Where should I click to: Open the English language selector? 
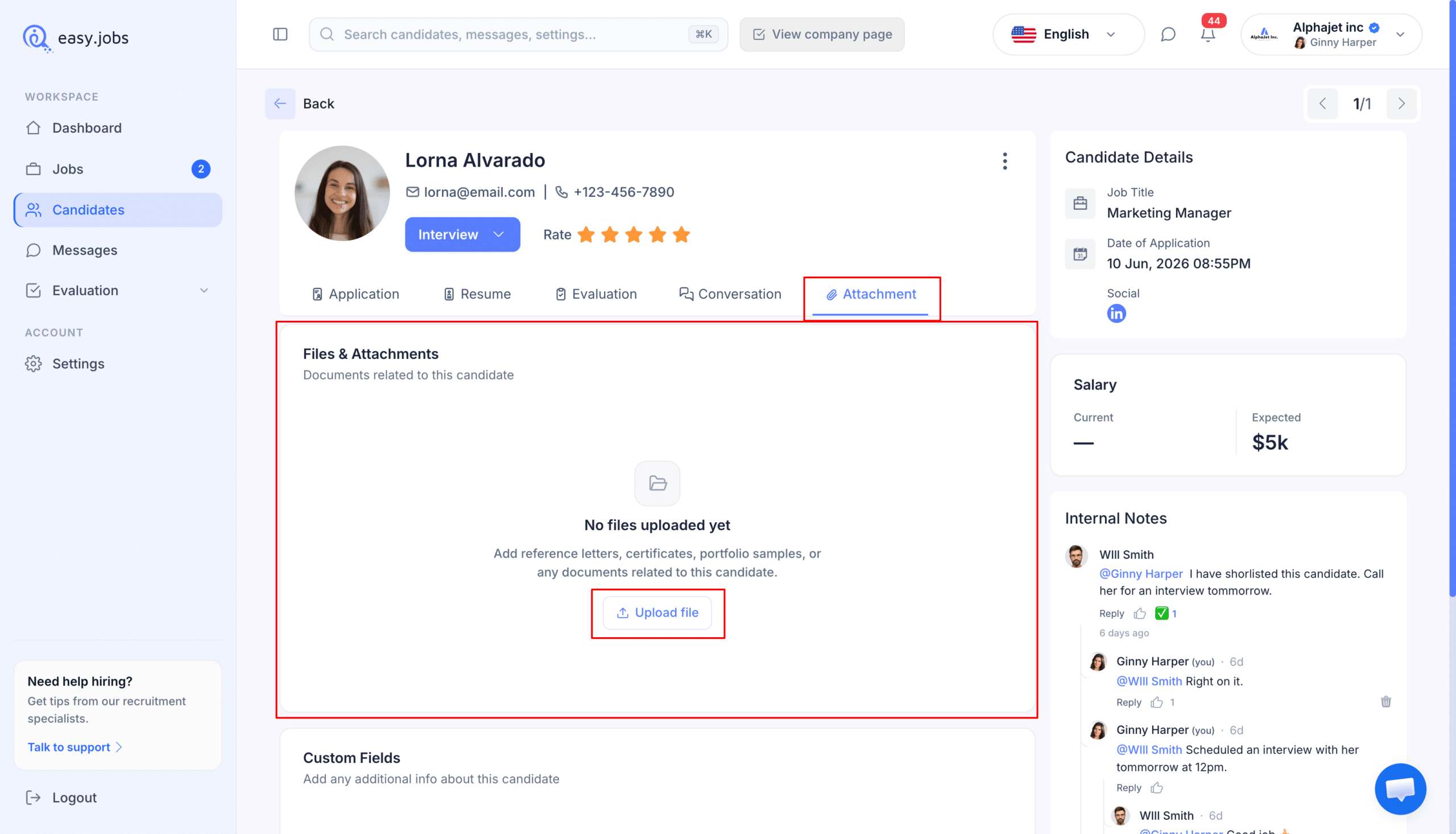[1068, 34]
